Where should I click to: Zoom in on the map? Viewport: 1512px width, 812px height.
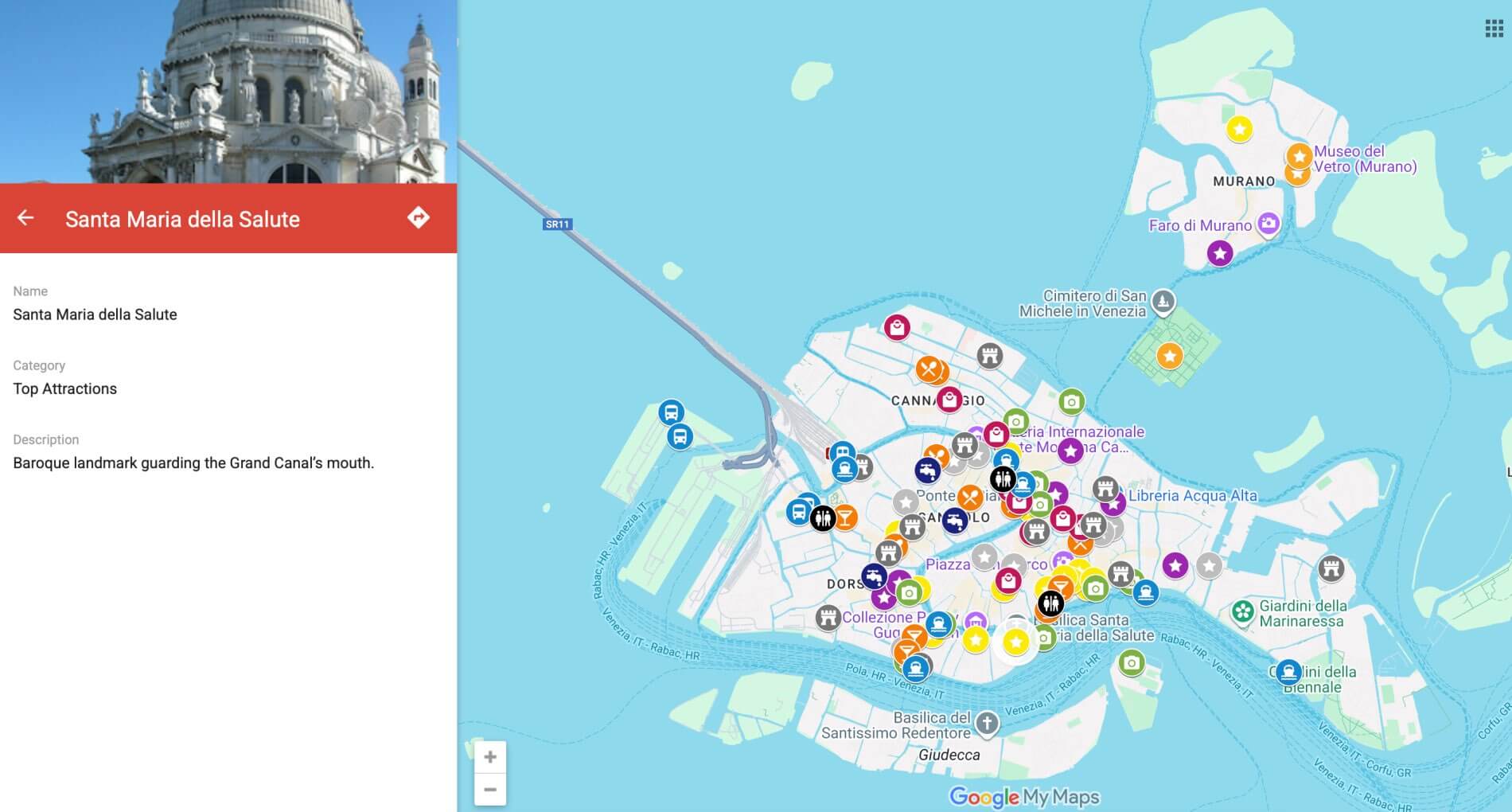click(x=491, y=757)
